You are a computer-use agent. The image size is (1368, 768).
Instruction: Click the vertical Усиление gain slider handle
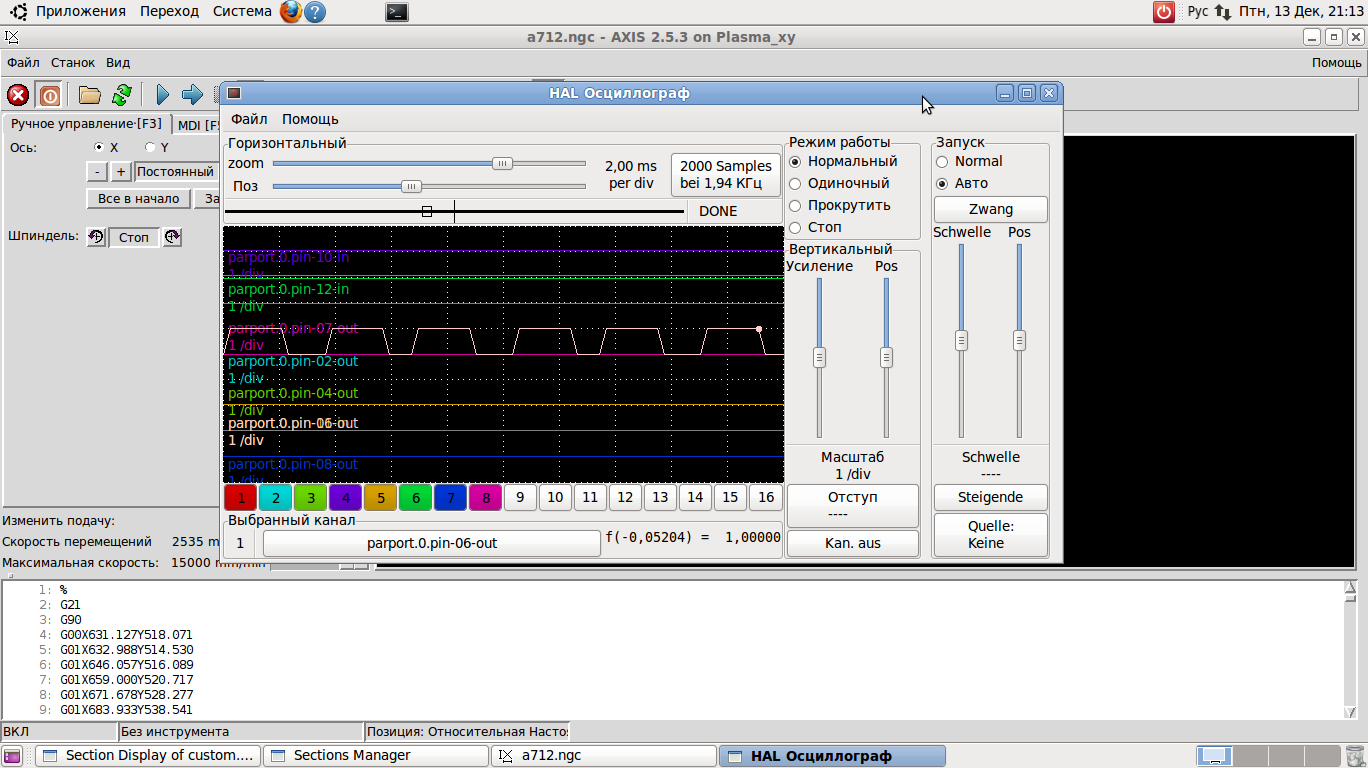tap(819, 357)
